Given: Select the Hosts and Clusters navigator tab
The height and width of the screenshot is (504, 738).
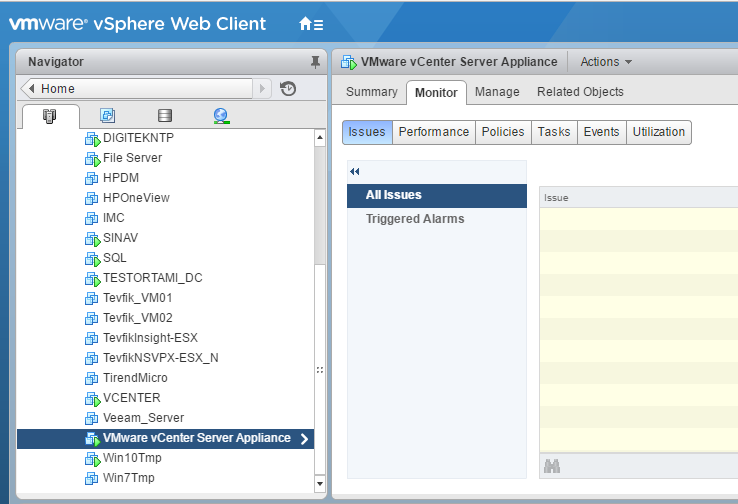Looking at the screenshot, I should 49,116.
